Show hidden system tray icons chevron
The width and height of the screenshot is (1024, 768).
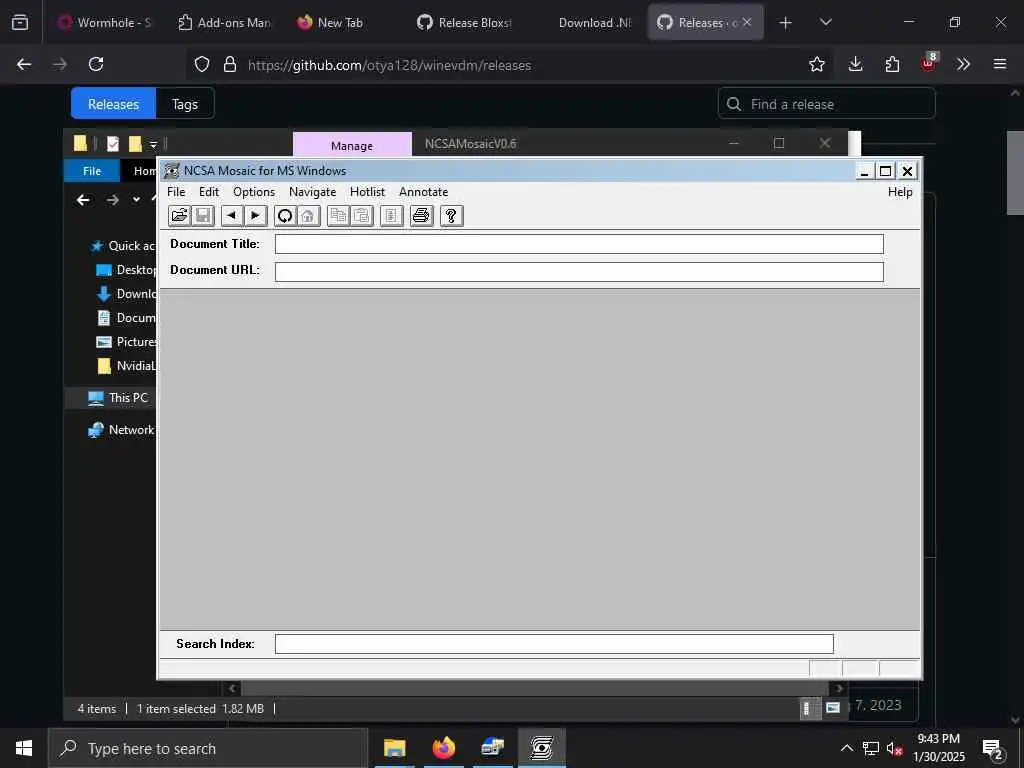846,748
